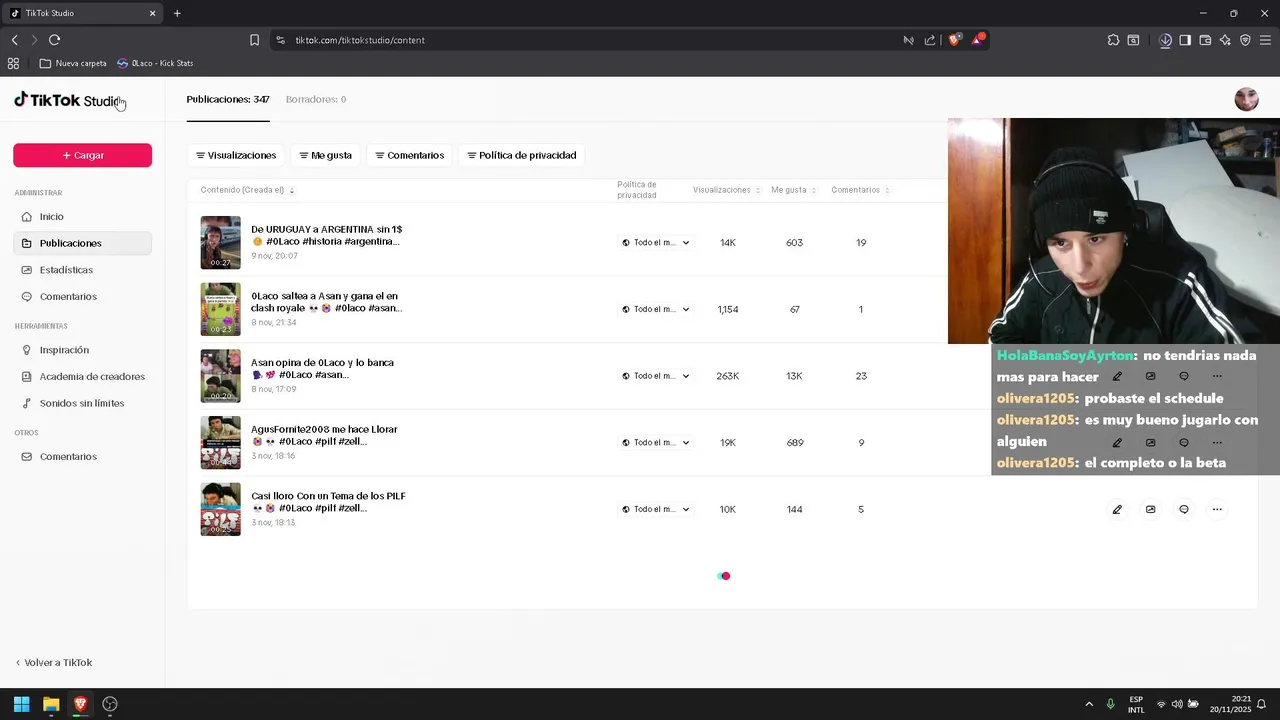Click the 603 likes value

(x=794, y=242)
